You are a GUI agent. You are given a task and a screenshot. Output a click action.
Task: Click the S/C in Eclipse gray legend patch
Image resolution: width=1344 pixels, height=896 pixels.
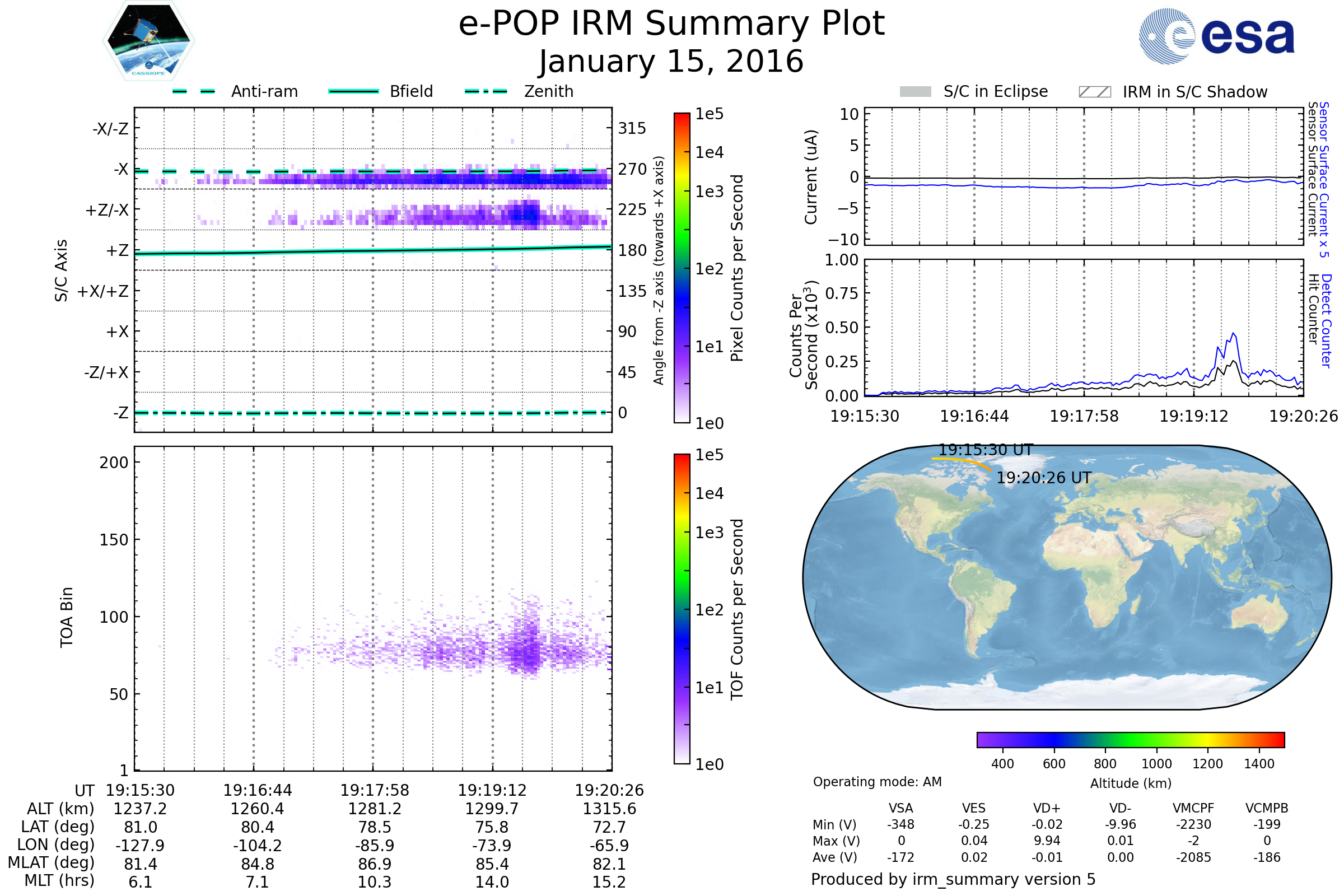915,92
